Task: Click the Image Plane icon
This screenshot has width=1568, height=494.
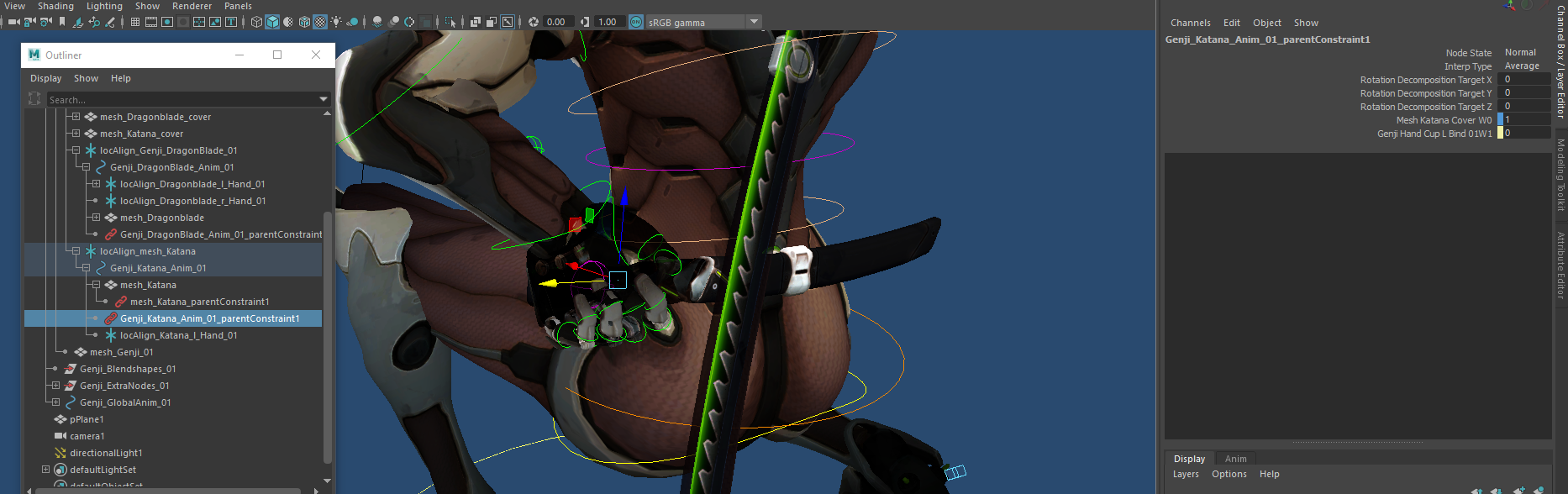Action: [x=78, y=22]
